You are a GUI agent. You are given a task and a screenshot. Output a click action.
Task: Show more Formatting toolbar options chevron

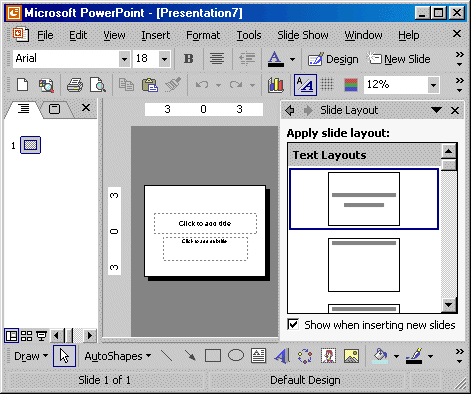(x=459, y=59)
